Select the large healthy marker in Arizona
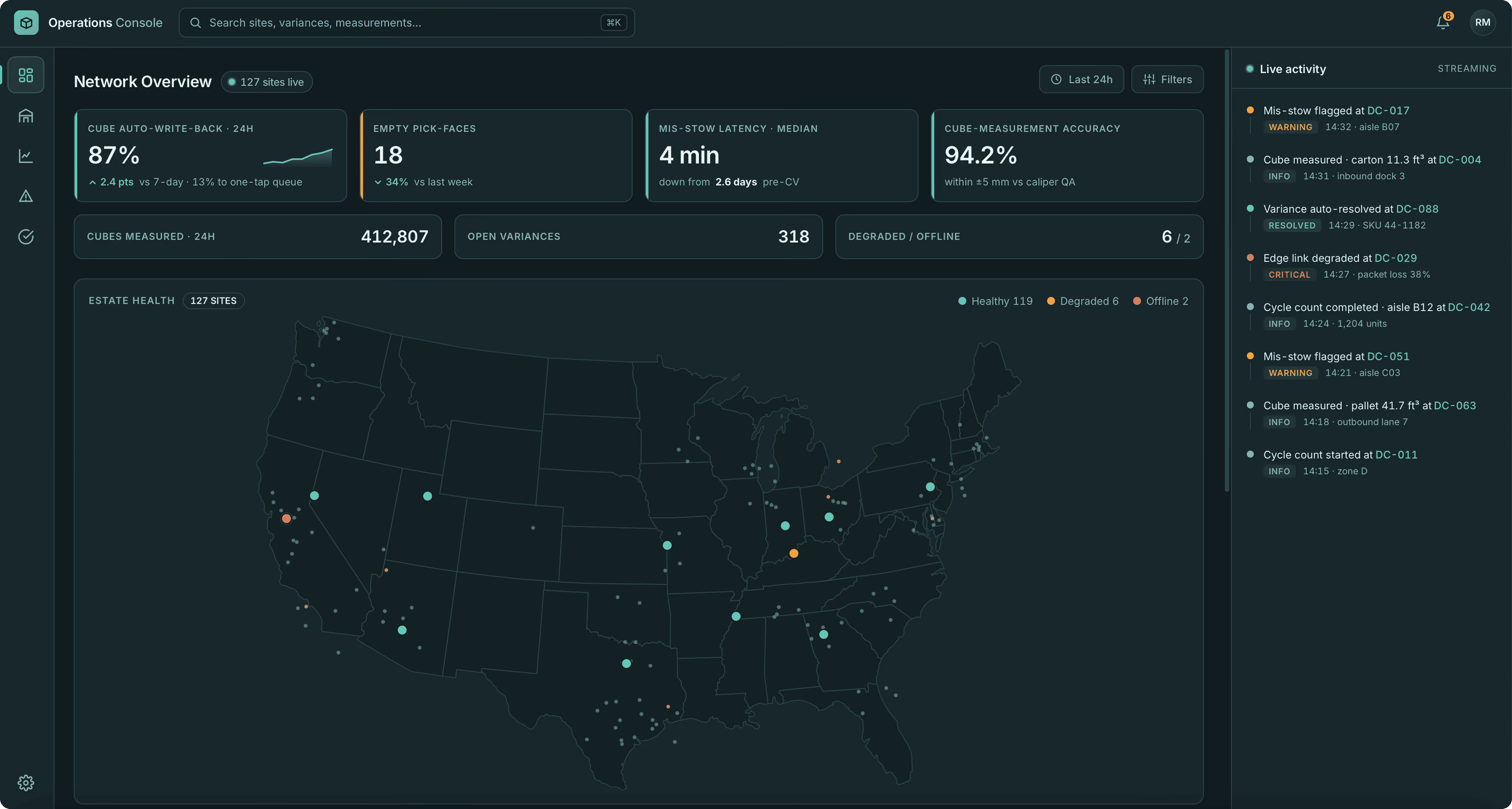 click(402, 630)
